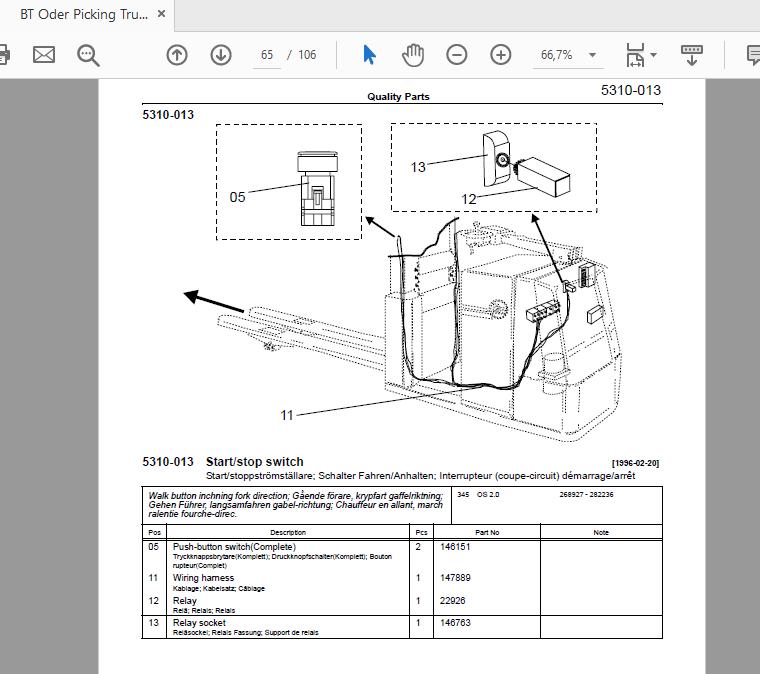Open the find text magnifier tool

[88, 55]
